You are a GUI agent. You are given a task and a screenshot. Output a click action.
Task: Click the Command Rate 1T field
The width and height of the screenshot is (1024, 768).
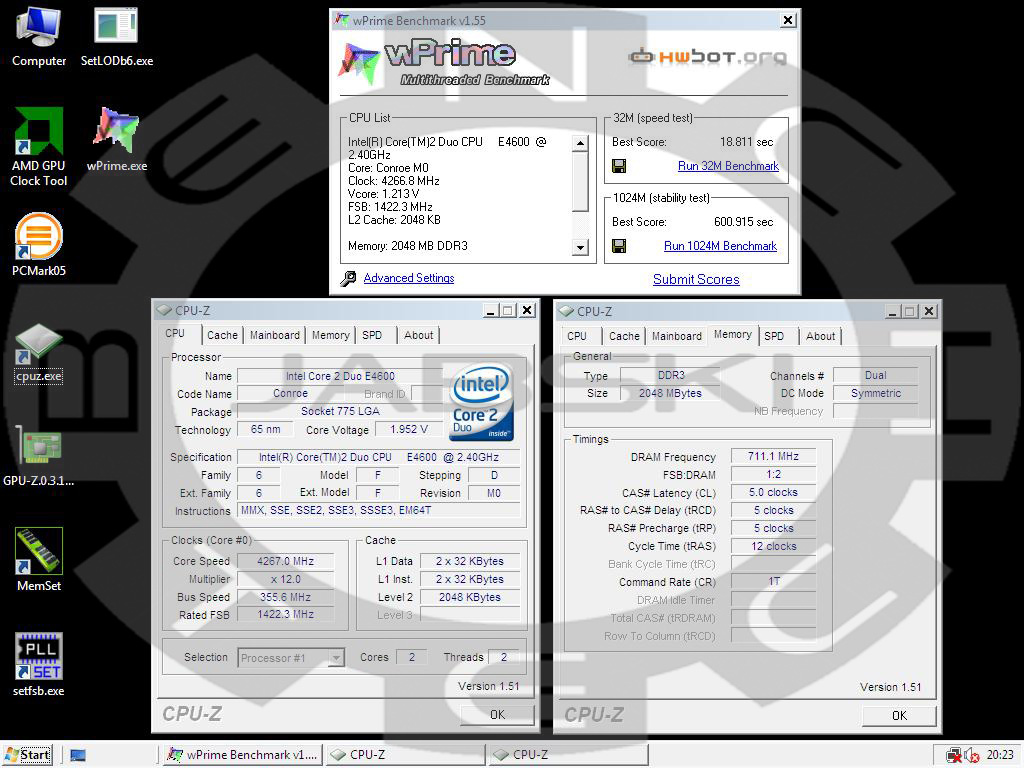point(773,581)
